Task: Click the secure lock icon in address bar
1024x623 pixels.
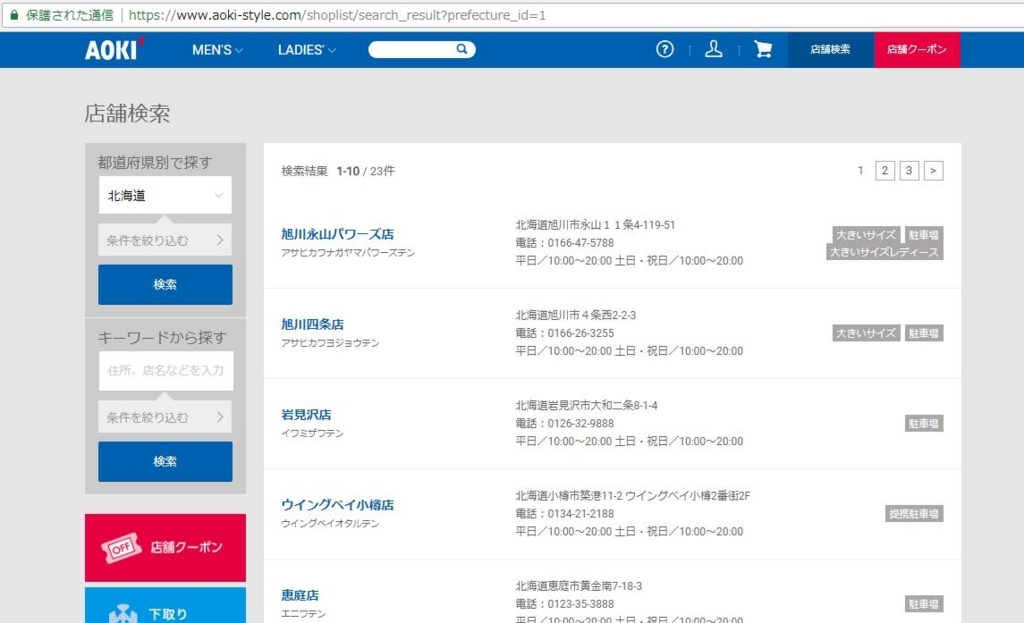Action: (x=14, y=15)
